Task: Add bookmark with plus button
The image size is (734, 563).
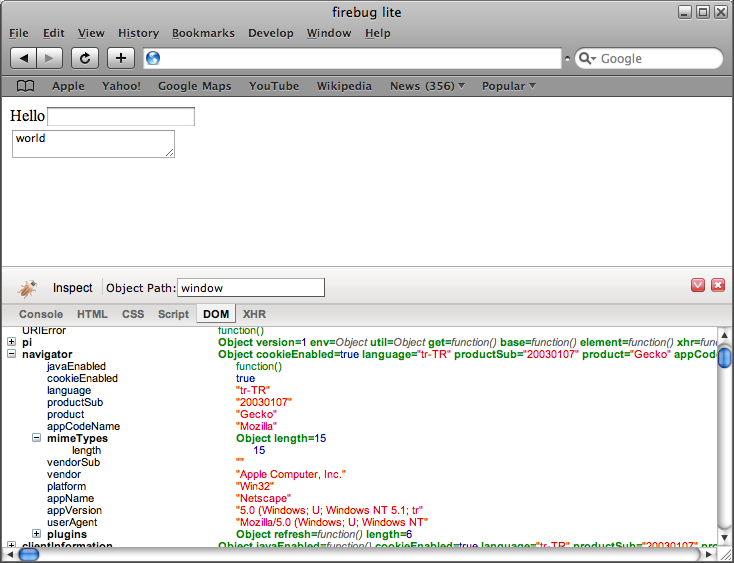Action: click(120, 58)
